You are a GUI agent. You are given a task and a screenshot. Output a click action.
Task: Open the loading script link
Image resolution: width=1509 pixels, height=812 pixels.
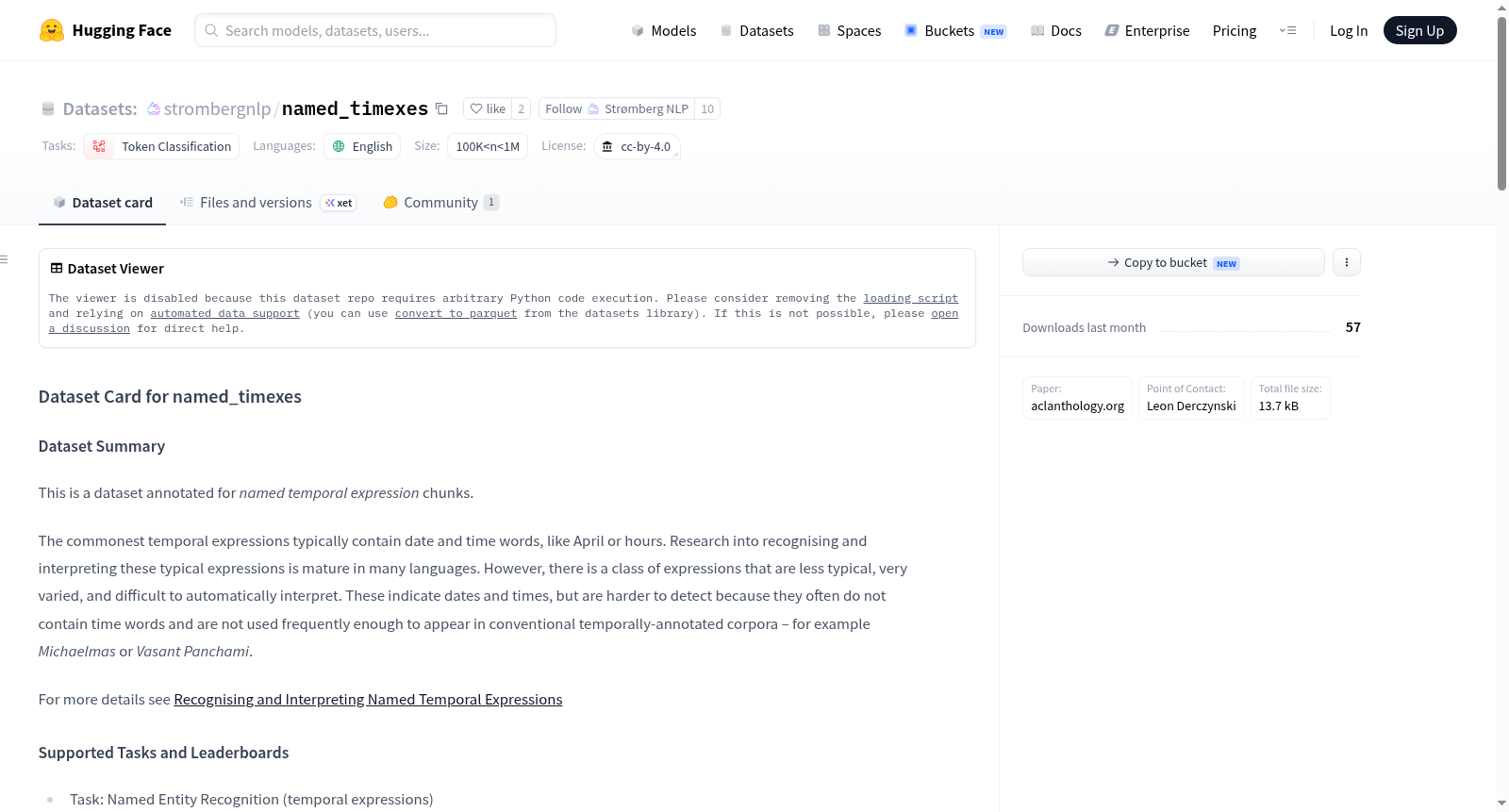[x=910, y=298]
